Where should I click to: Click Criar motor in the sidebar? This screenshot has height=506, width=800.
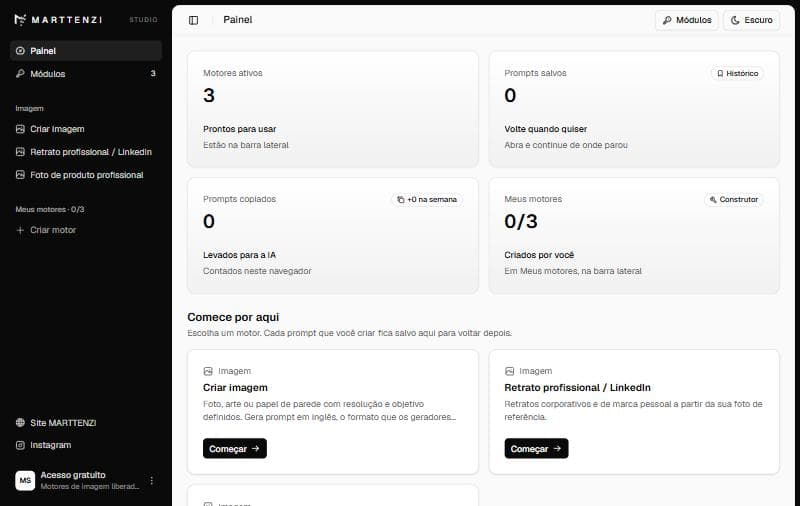pos(86,230)
